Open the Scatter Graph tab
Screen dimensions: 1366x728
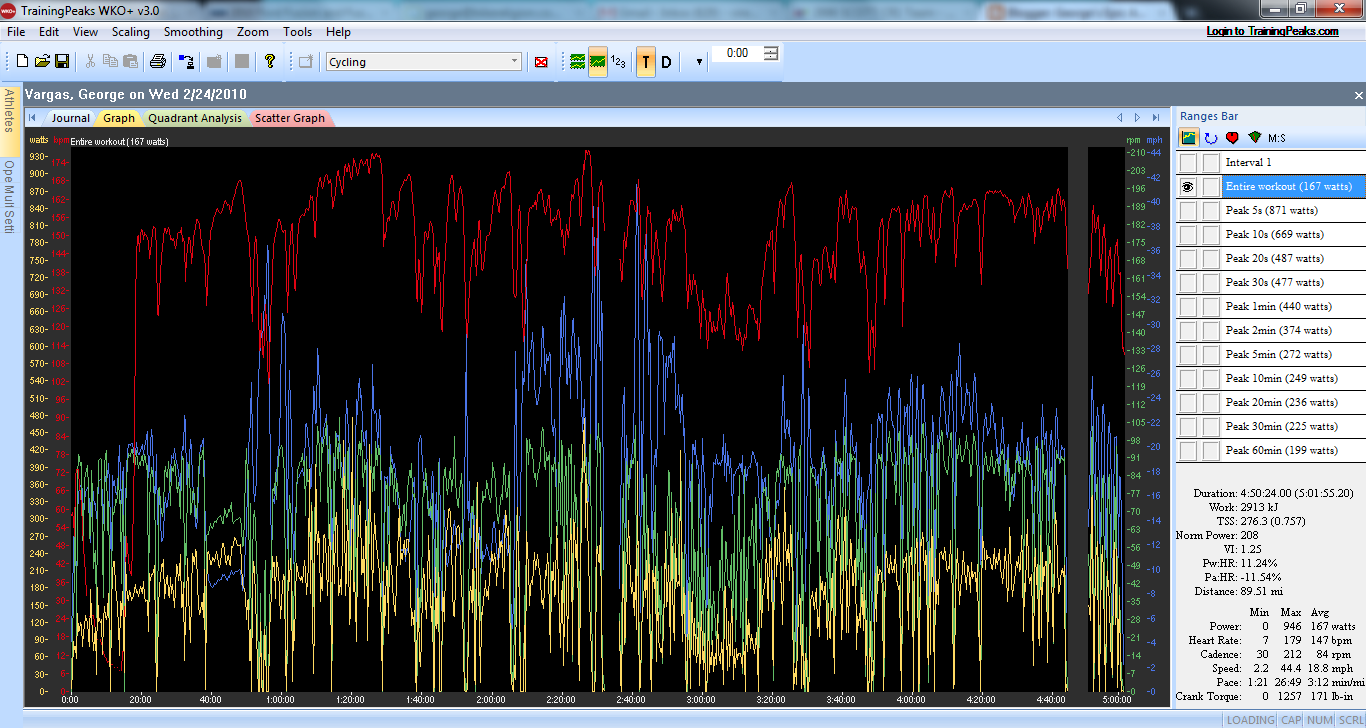click(289, 118)
